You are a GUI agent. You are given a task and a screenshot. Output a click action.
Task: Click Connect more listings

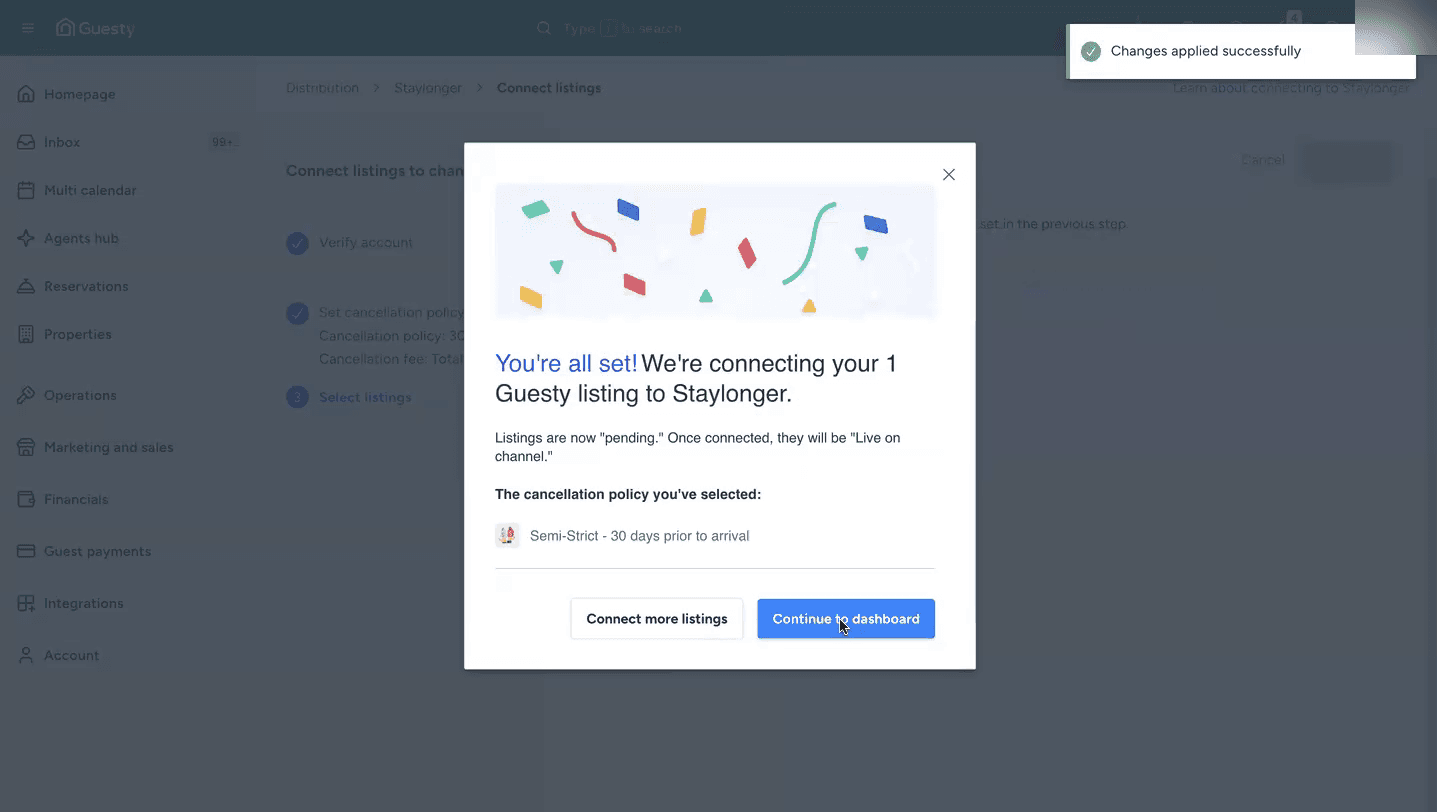coord(657,619)
